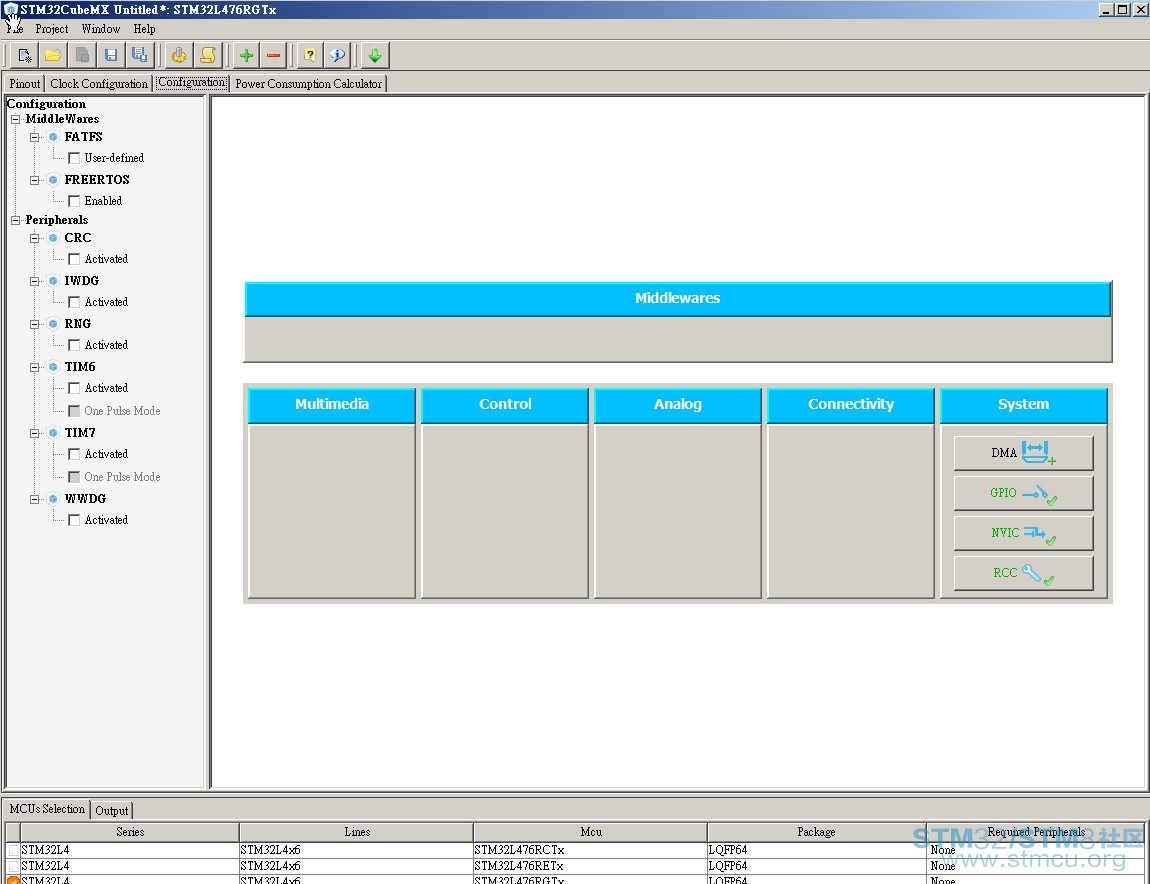Image resolution: width=1150 pixels, height=884 pixels.
Task: Activate TIM6 checkbox
Action: [74, 388]
